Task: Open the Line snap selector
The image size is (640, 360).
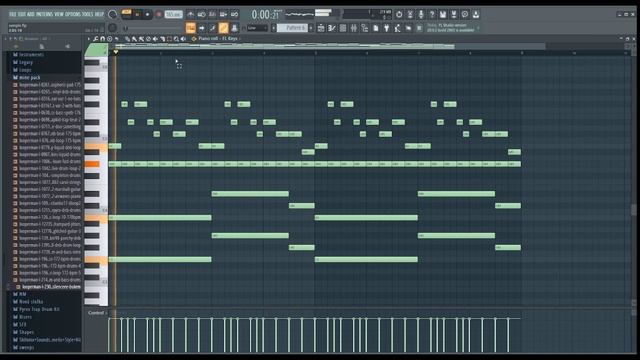Action: 257,28
